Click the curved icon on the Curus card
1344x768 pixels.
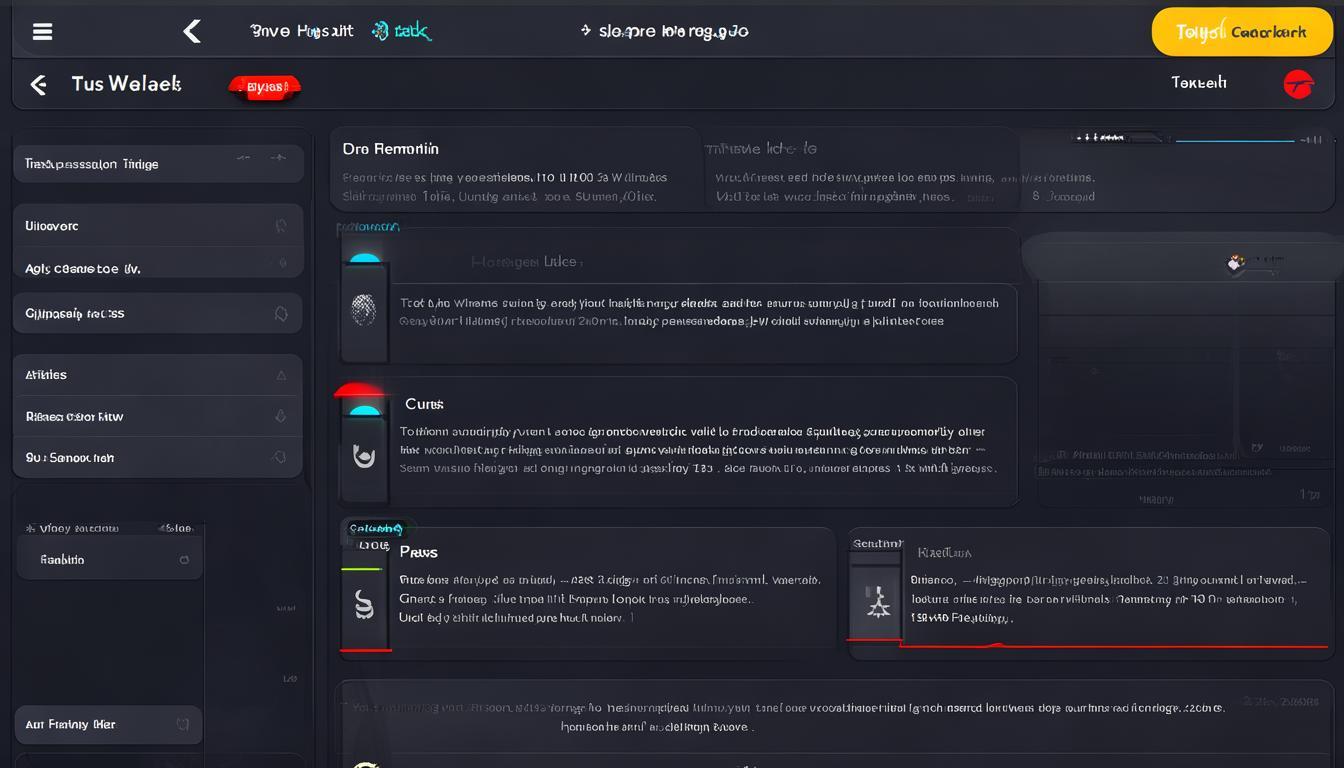(364, 457)
